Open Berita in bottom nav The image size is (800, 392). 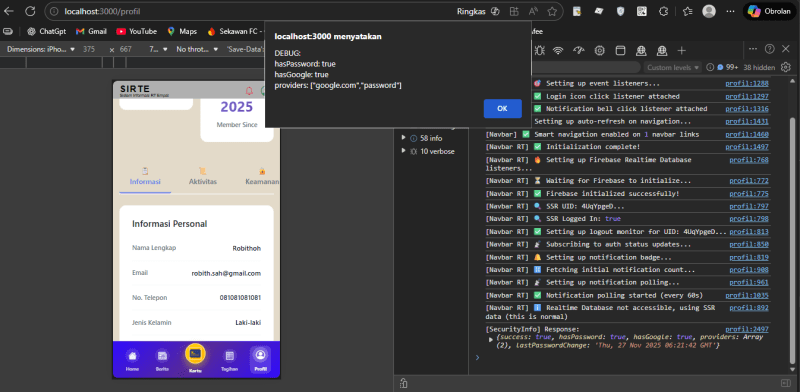[x=162, y=361]
